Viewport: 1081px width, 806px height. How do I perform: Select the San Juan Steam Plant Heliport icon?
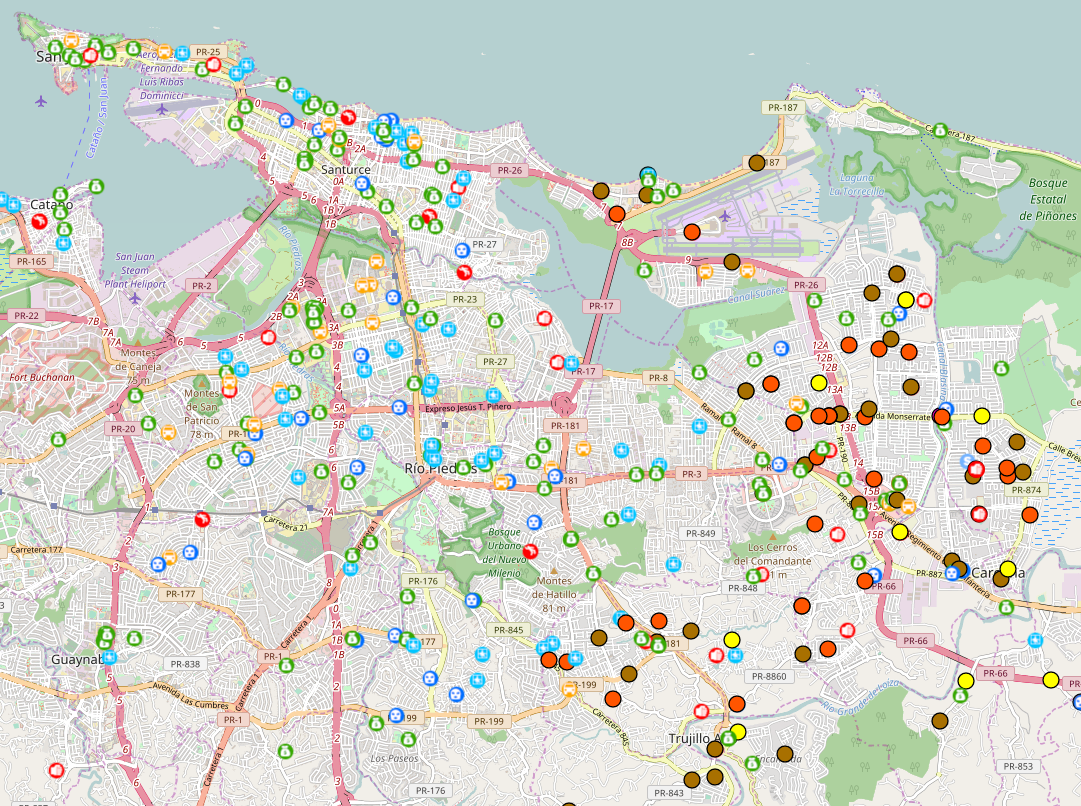(135, 298)
